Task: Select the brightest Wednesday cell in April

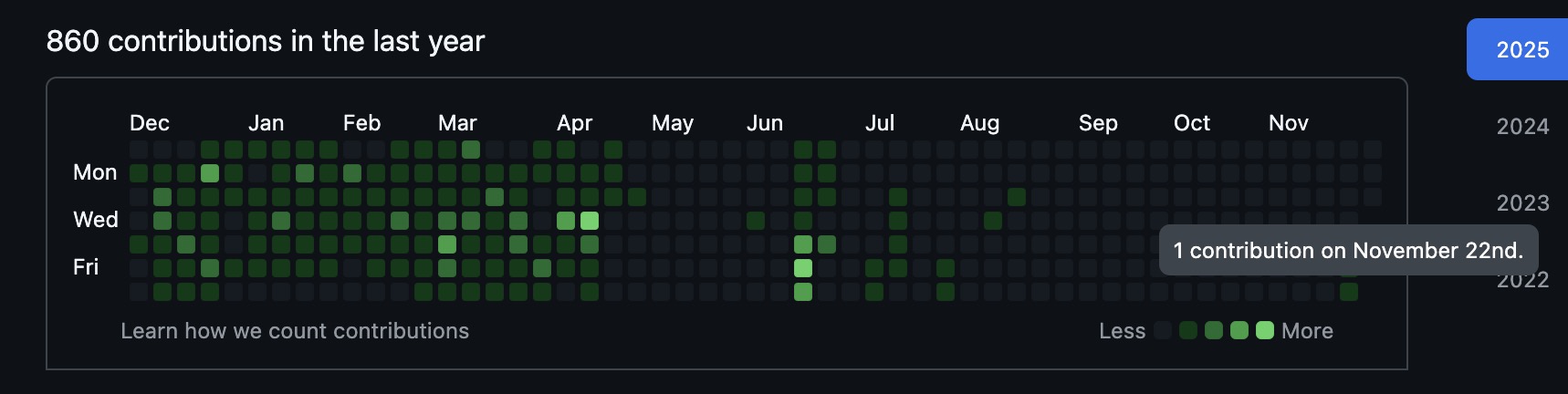Action: [x=590, y=220]
